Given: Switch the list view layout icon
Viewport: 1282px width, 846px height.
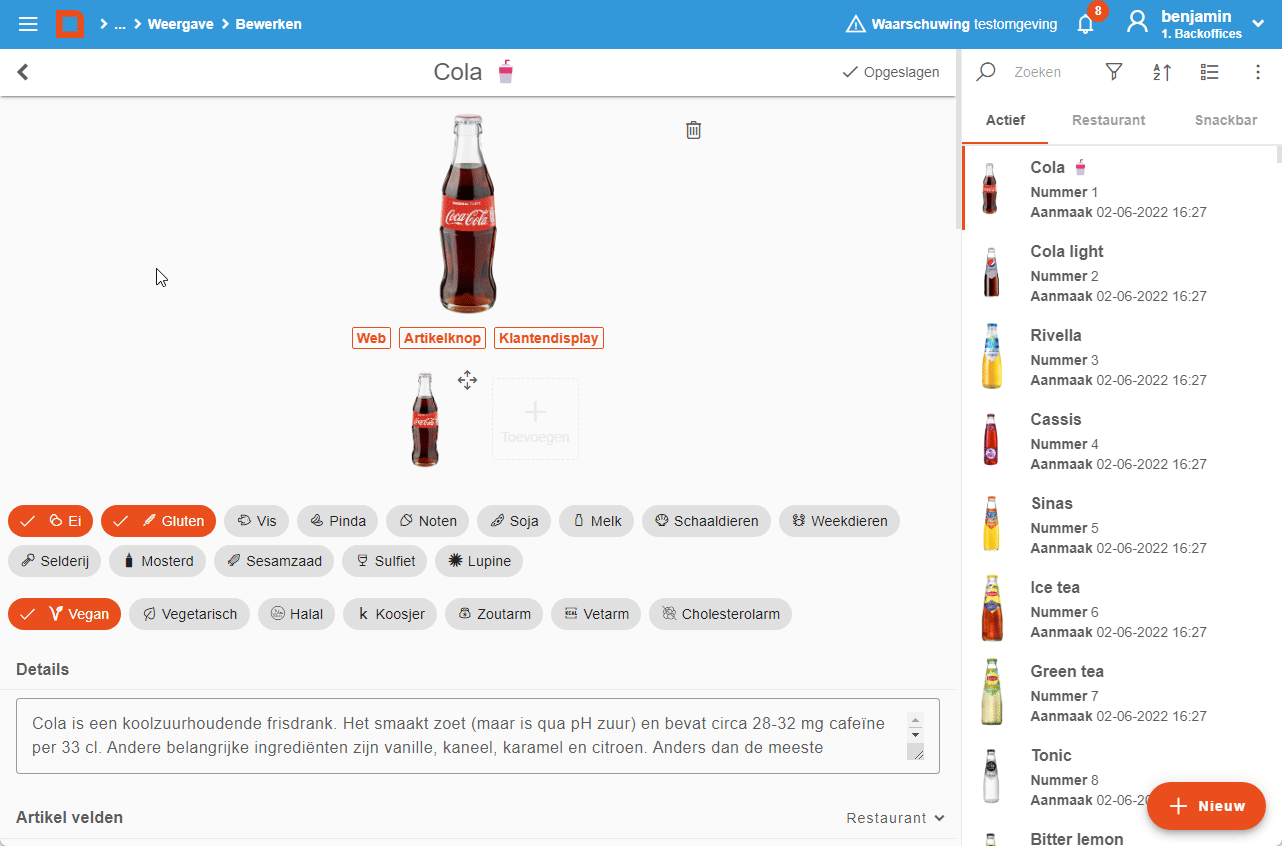Looking at the screenshot, I should click(x=1210, y=72).
